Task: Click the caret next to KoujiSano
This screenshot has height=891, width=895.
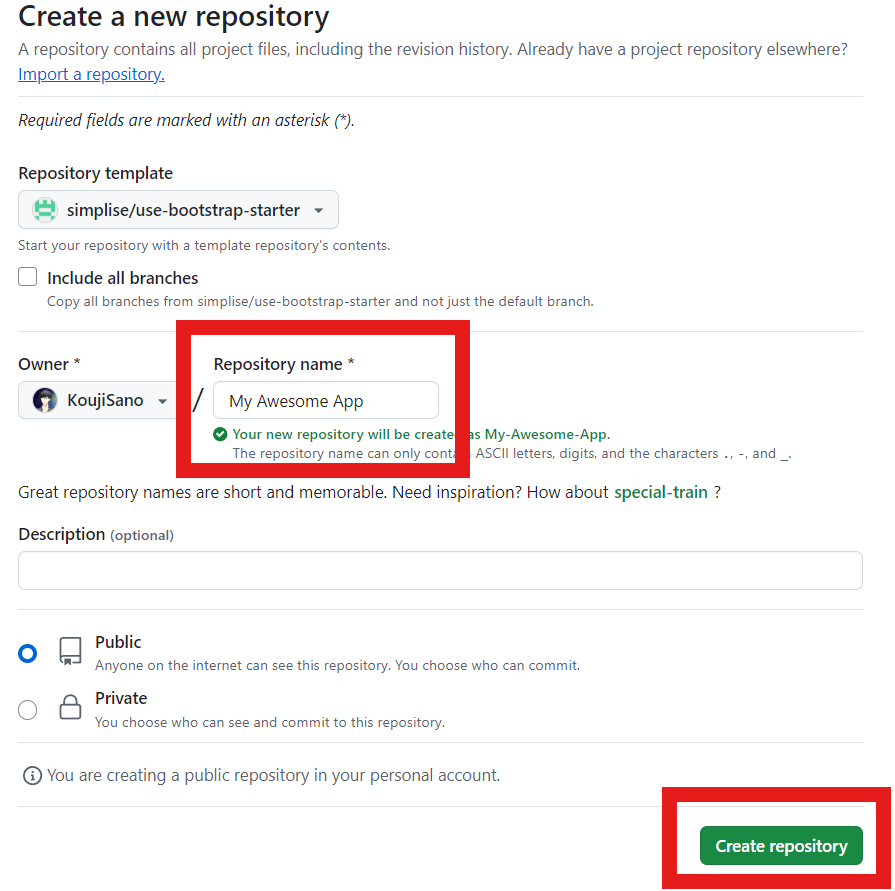Action: pyautogui.click(x=160, y=399)
